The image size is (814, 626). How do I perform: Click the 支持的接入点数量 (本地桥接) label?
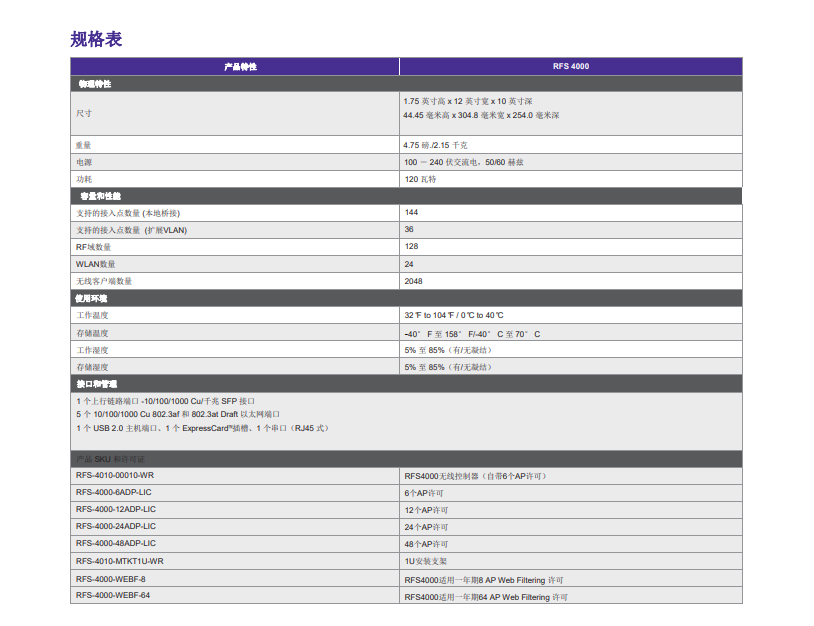click(128, 213)
